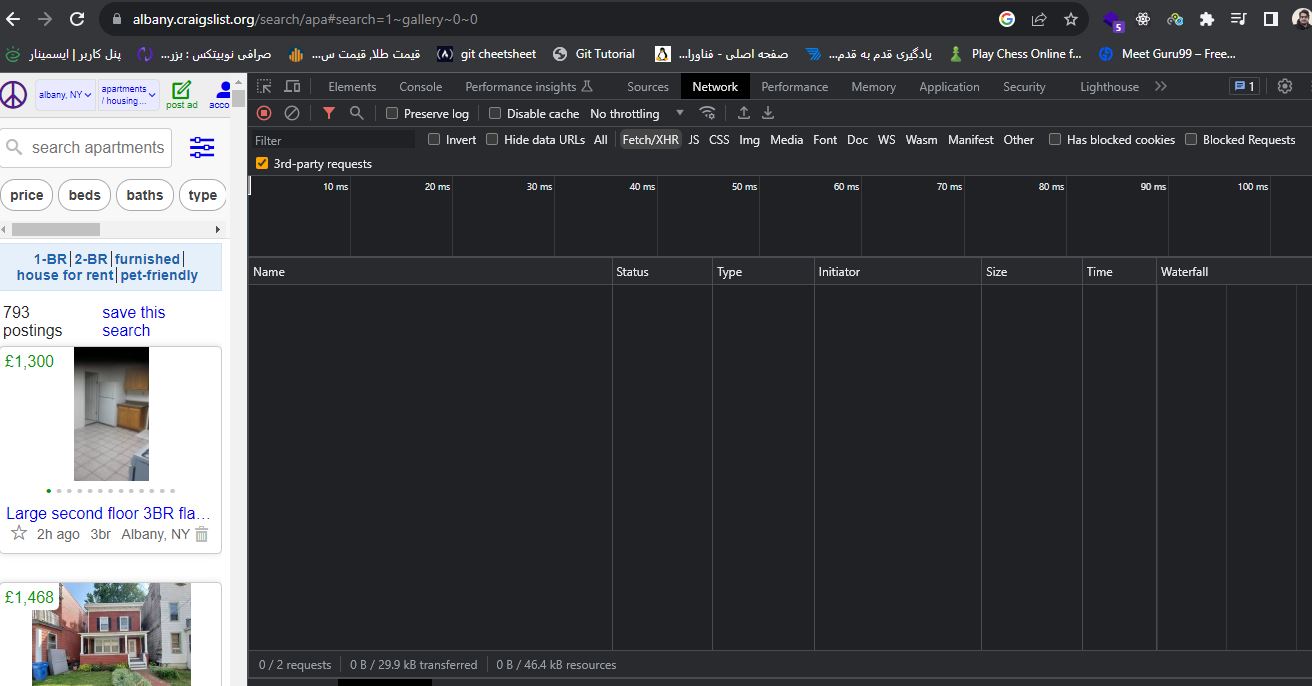
Task: Open network conditions wifi icon
Action: (x=707, y=113)
